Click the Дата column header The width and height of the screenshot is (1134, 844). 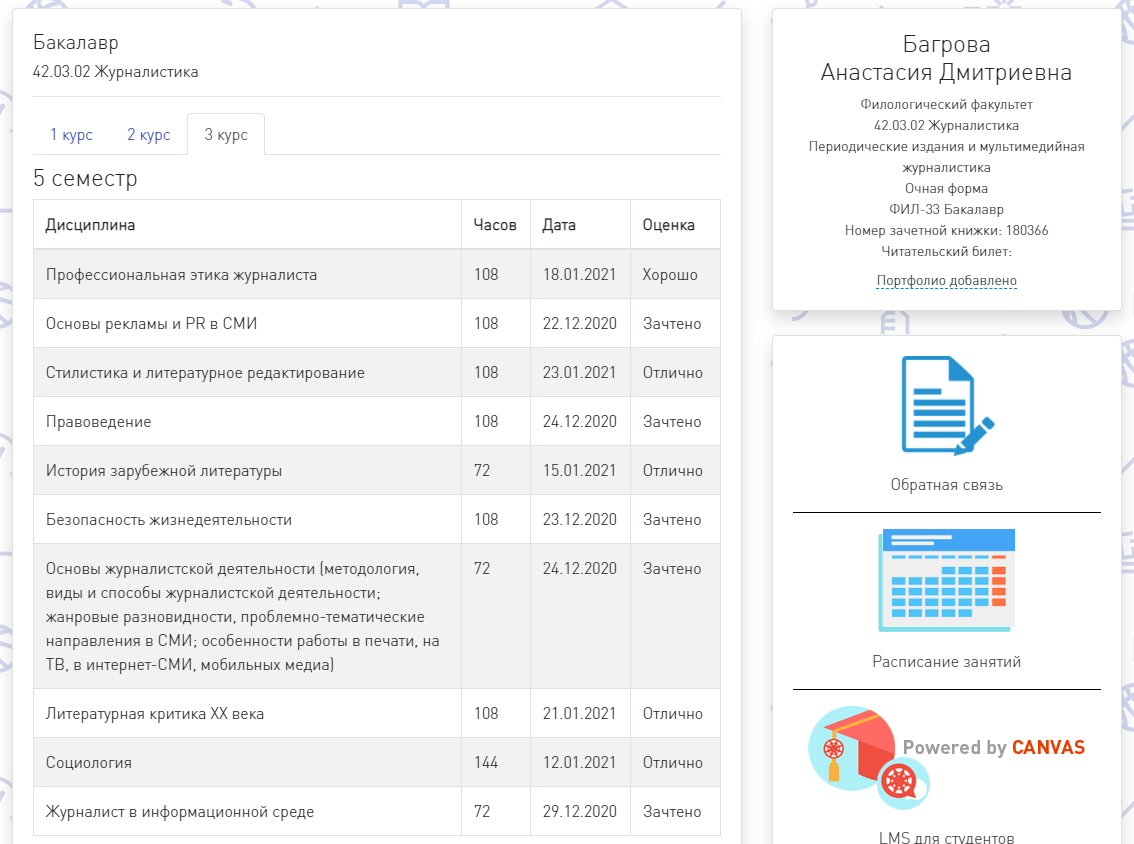(x=559, y=225)
